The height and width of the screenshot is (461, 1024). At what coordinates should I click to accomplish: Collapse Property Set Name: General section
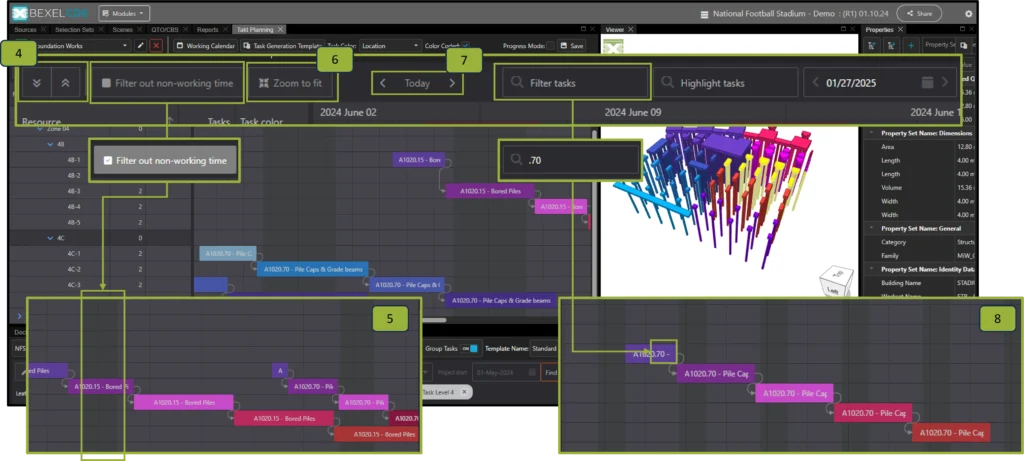click(871, 228)
